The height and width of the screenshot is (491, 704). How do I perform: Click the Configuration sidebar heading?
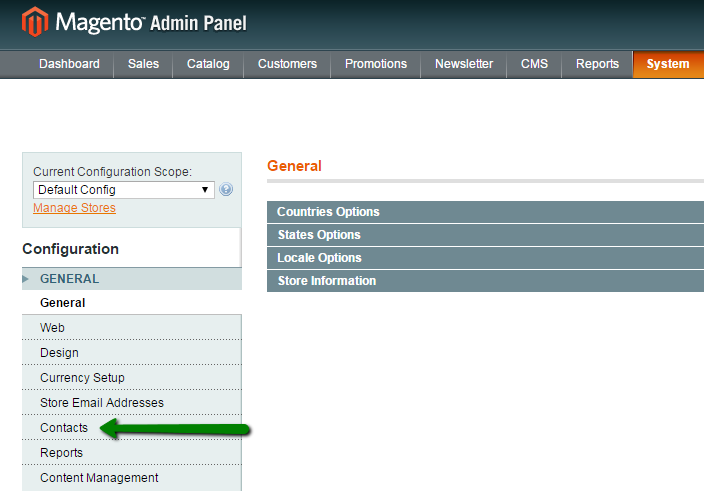pos(70,249)
